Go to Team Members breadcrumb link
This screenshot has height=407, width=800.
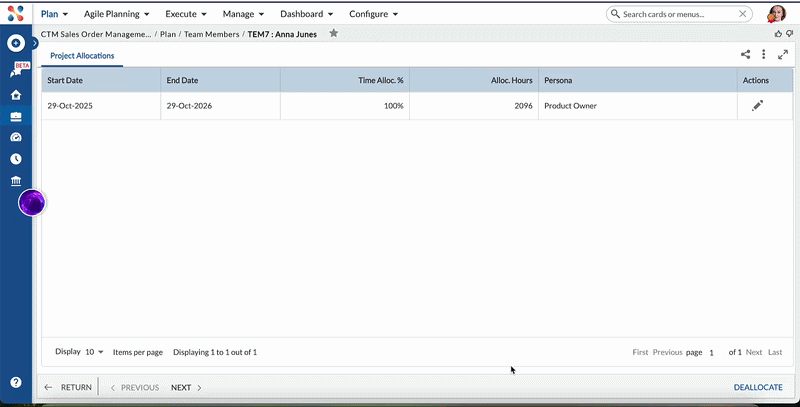coord(211,34)
